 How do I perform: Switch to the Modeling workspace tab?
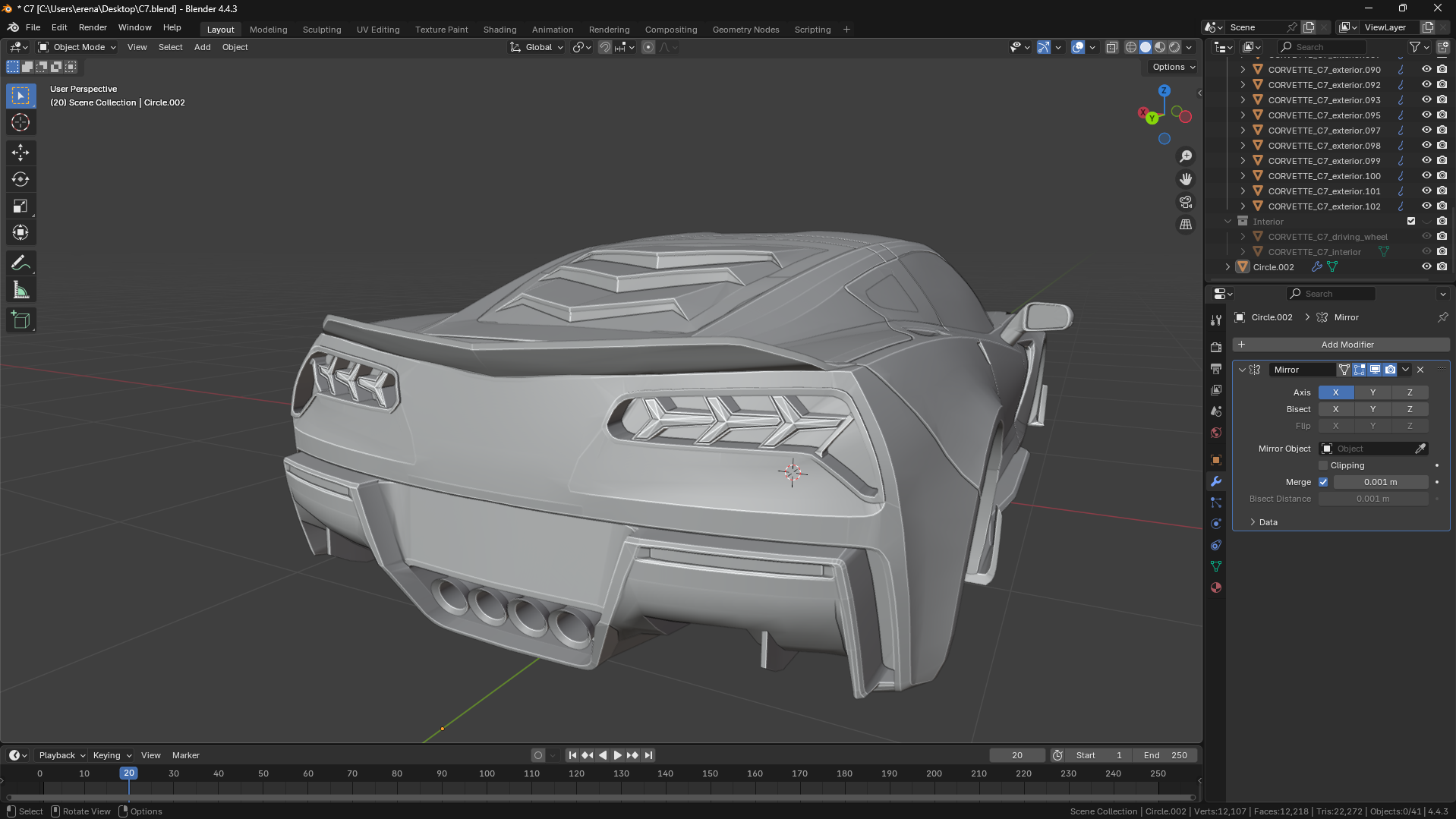[x=268, y=30]
